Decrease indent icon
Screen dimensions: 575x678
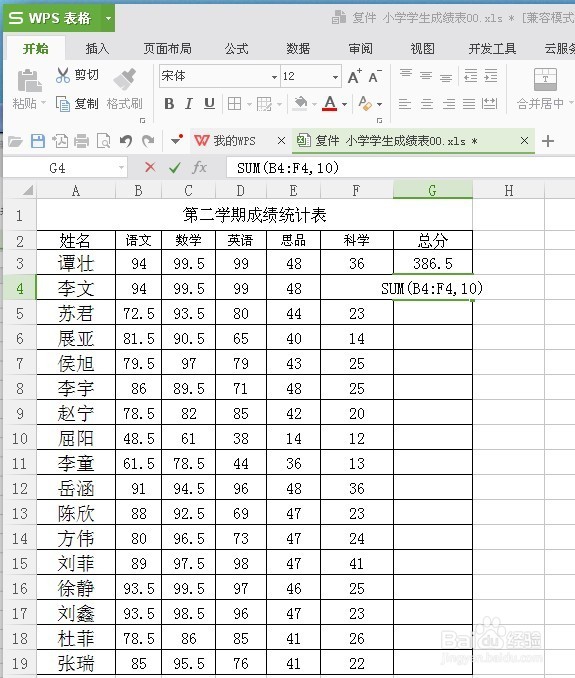tap(470, 76)
